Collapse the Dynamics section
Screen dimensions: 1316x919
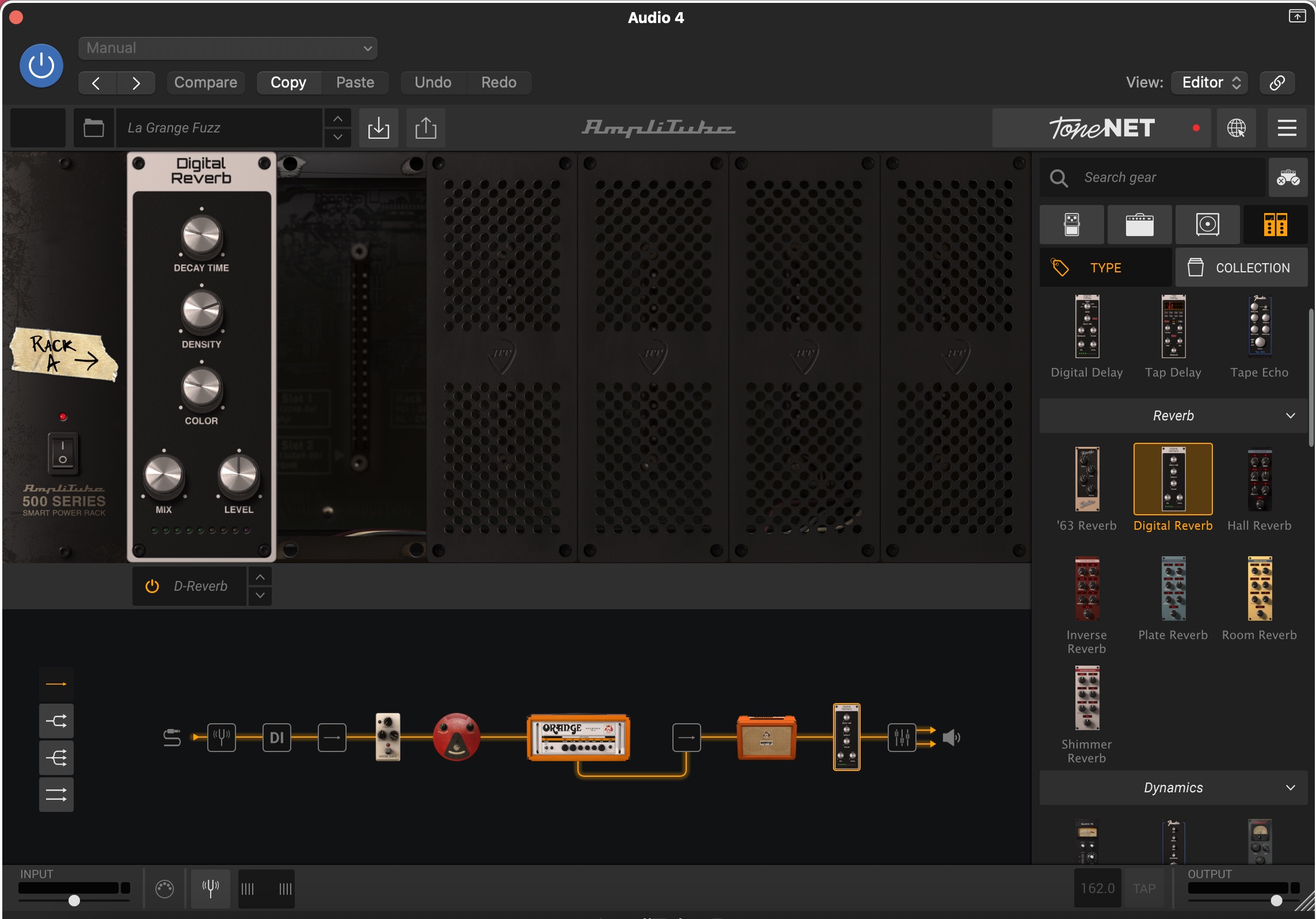[1173, 787]
